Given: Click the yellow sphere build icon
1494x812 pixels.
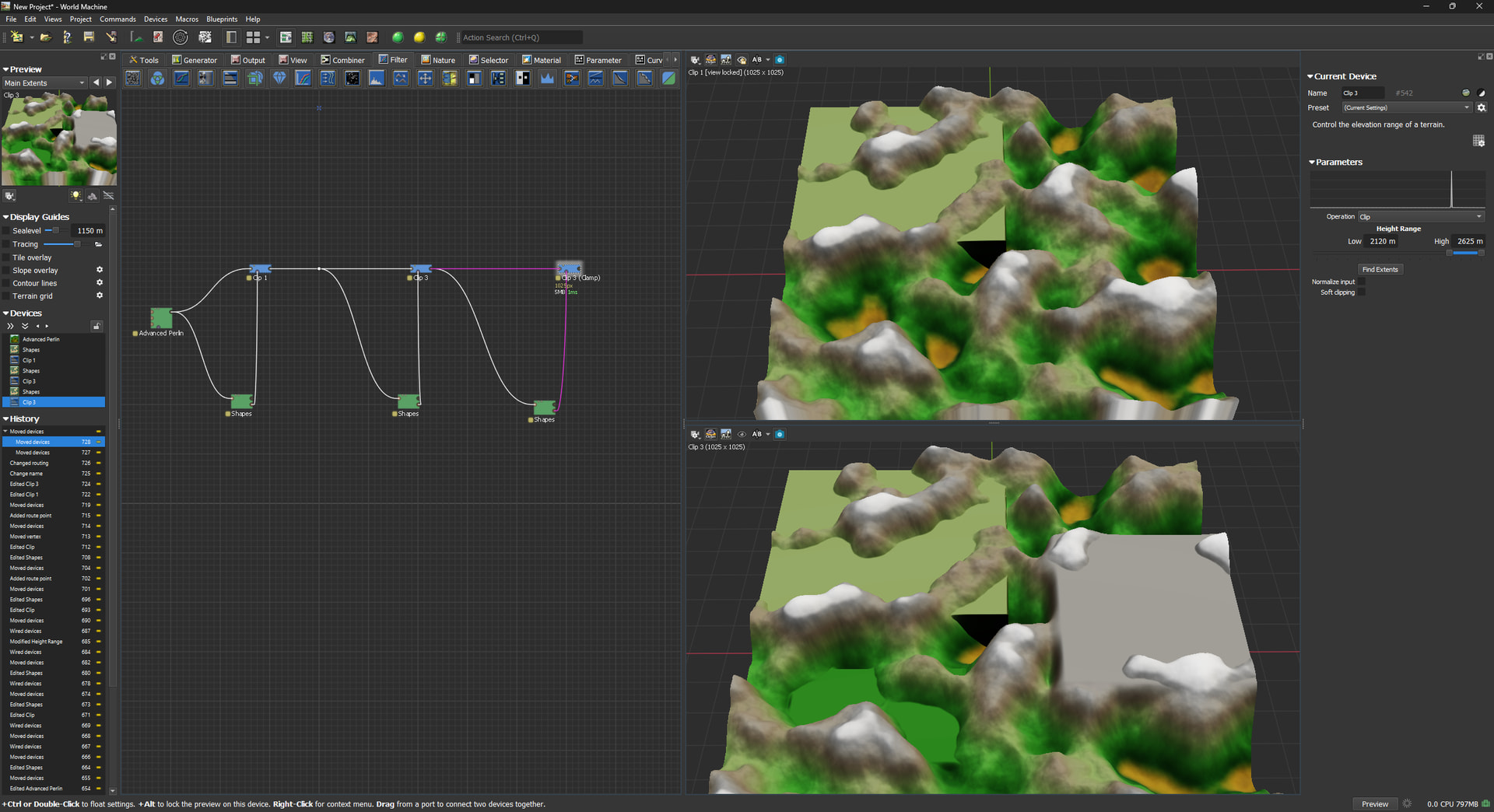Looking at the screenshot, I should coord(419,37).
